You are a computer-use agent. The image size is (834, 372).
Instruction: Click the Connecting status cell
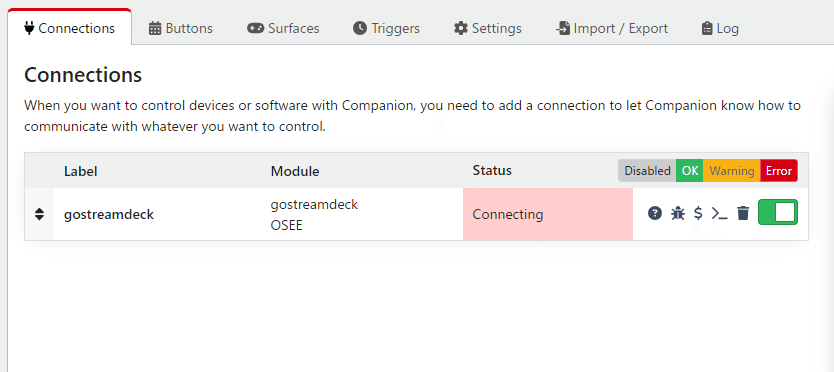(548, 214)
